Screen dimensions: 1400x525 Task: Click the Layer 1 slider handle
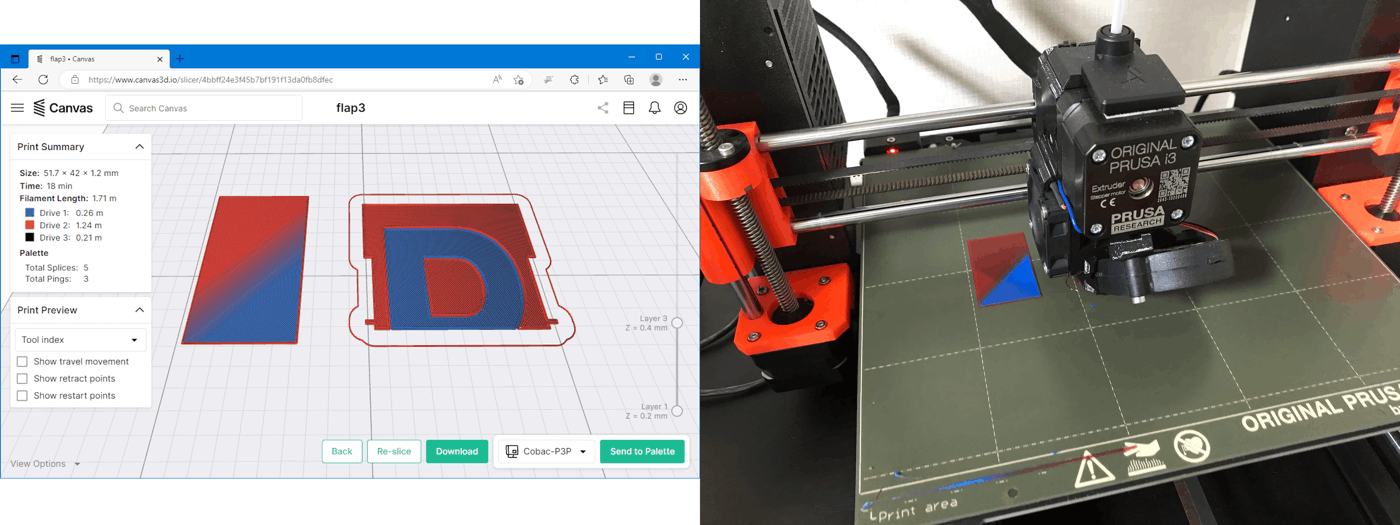[677, 411]
